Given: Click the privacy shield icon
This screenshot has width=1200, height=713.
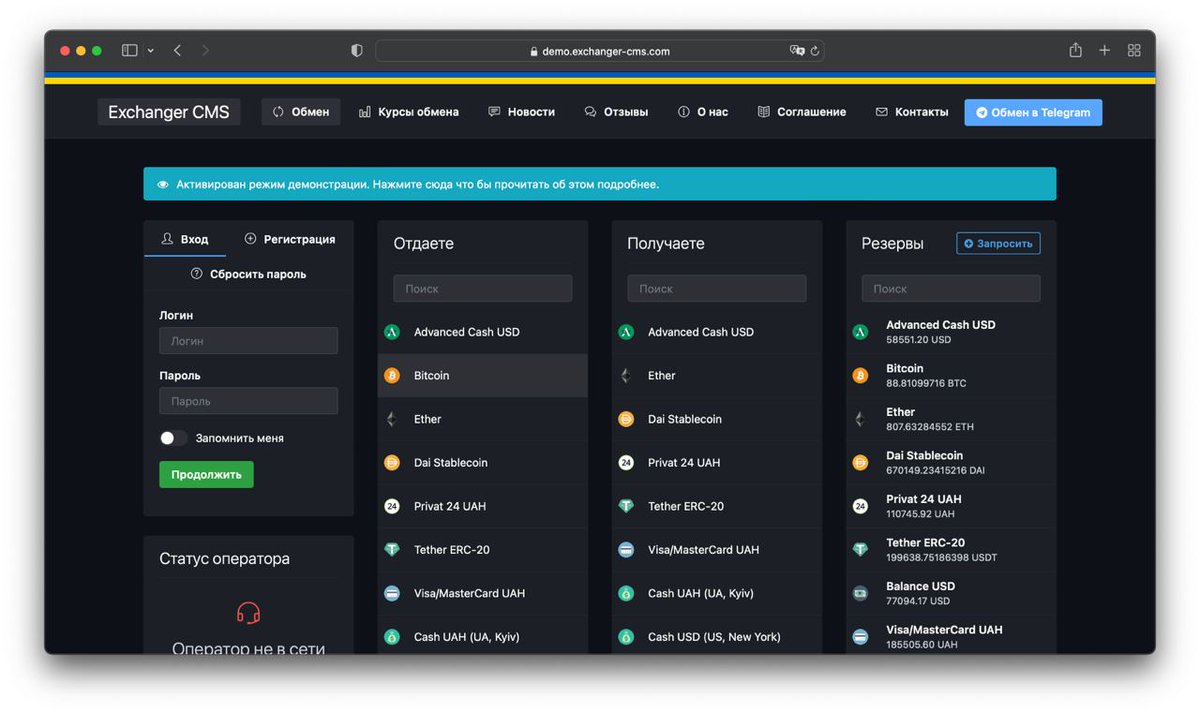Looking at the screenshot, I should coord(357,50).
